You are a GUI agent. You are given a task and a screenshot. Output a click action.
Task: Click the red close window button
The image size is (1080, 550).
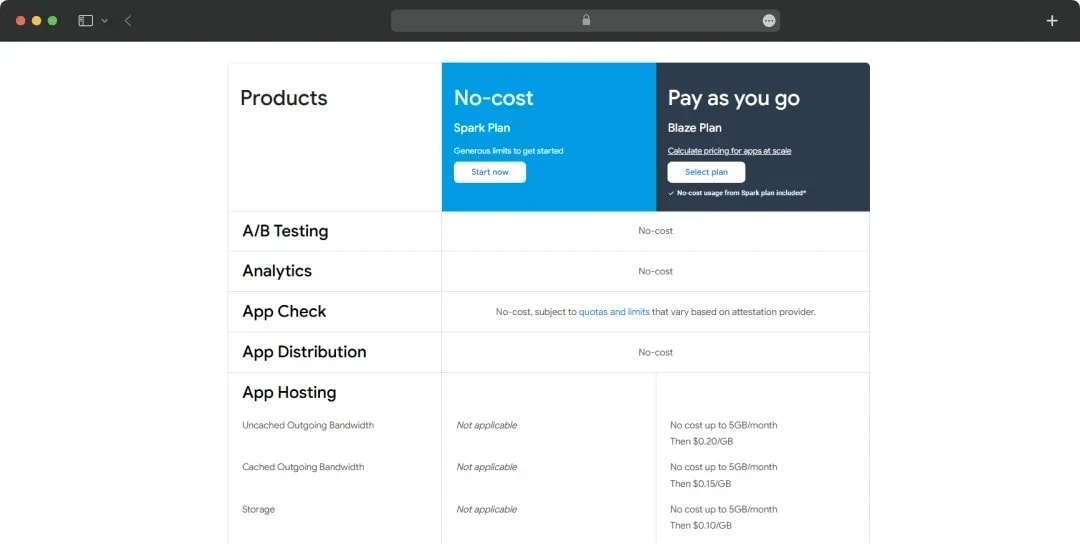pos(21,21)
